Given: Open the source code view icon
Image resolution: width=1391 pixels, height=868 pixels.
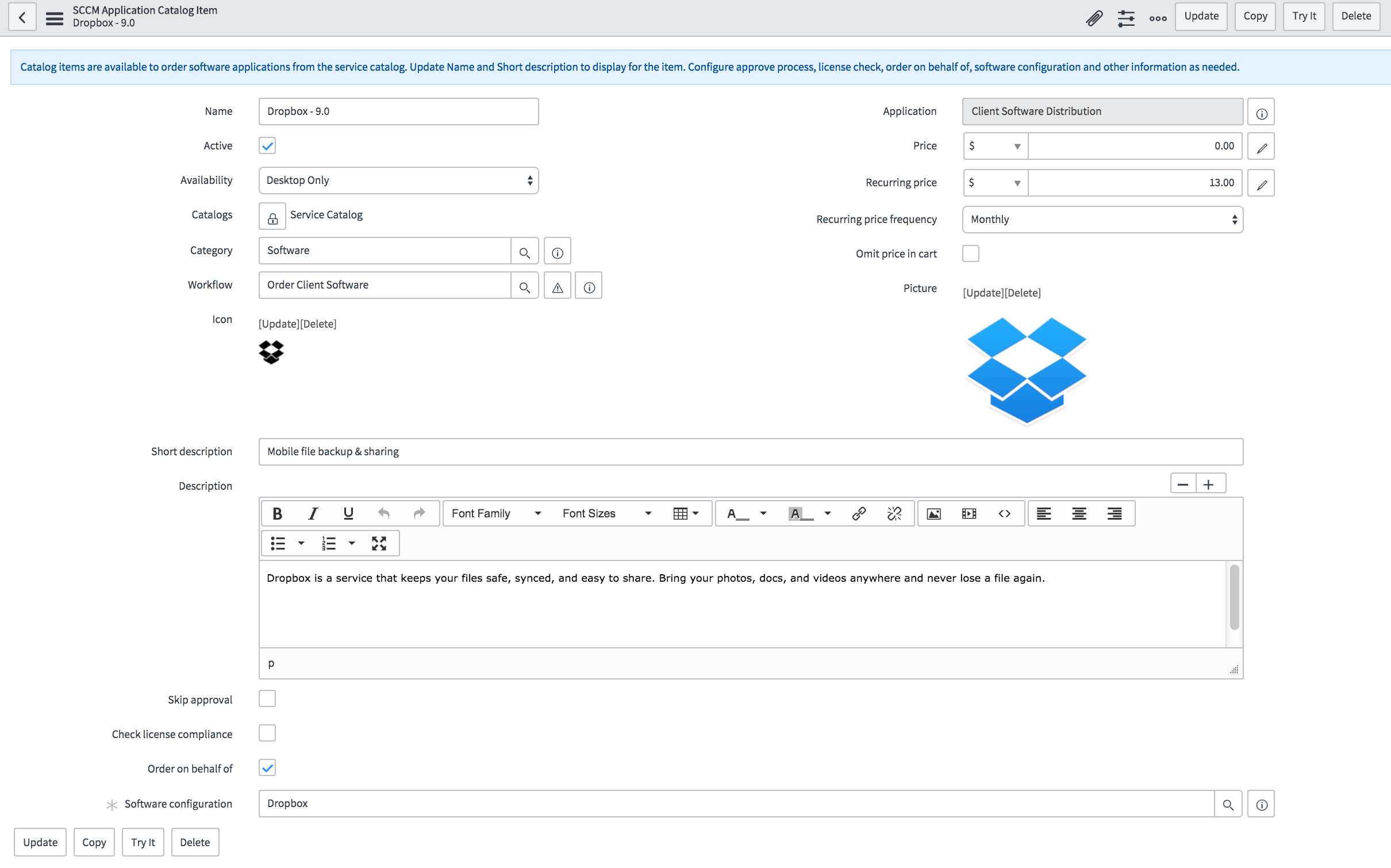Looking at the screenshot, I should [x=1005, y=513].
